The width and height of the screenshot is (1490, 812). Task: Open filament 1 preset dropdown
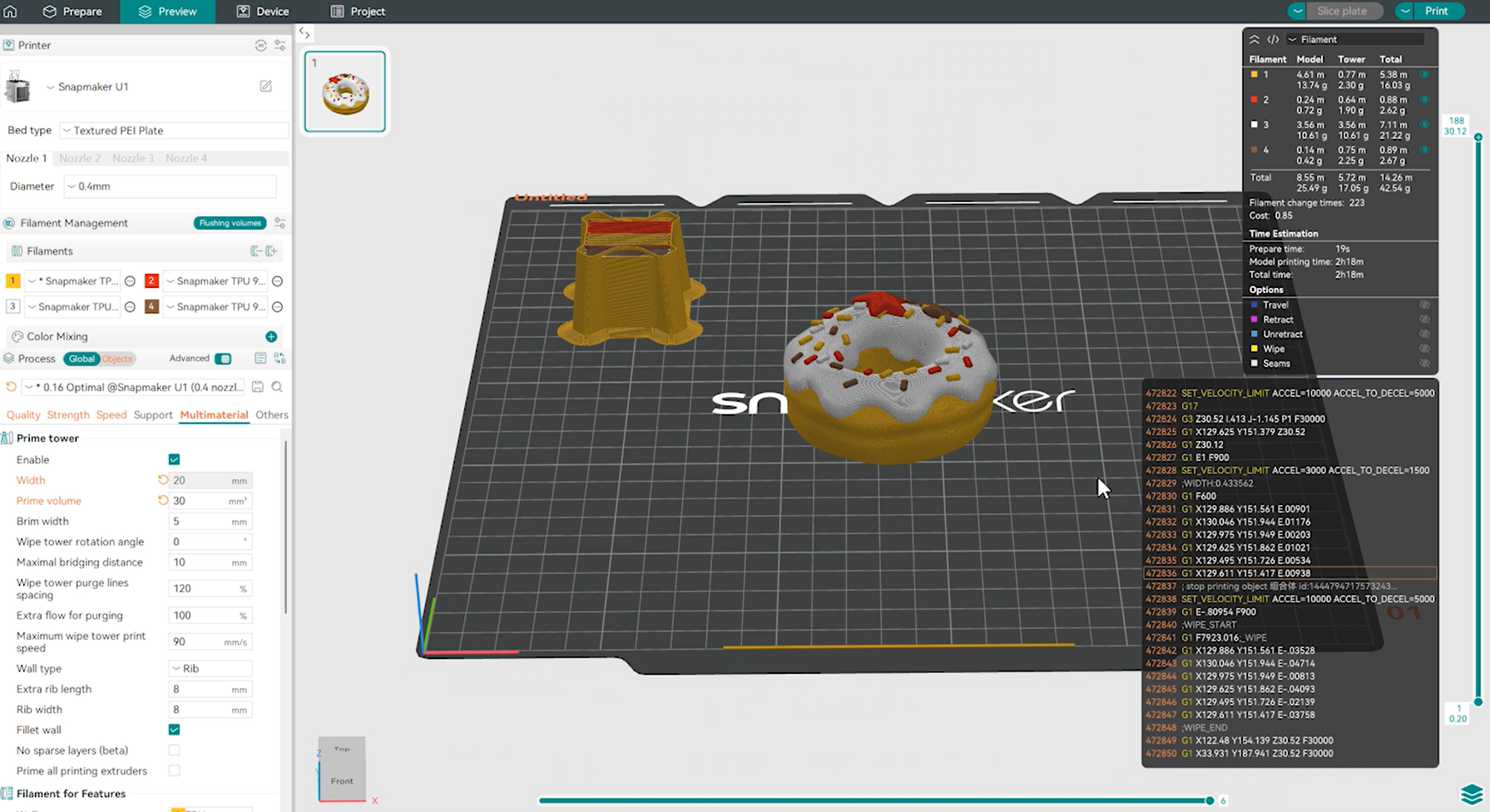(x=73, y=281)
